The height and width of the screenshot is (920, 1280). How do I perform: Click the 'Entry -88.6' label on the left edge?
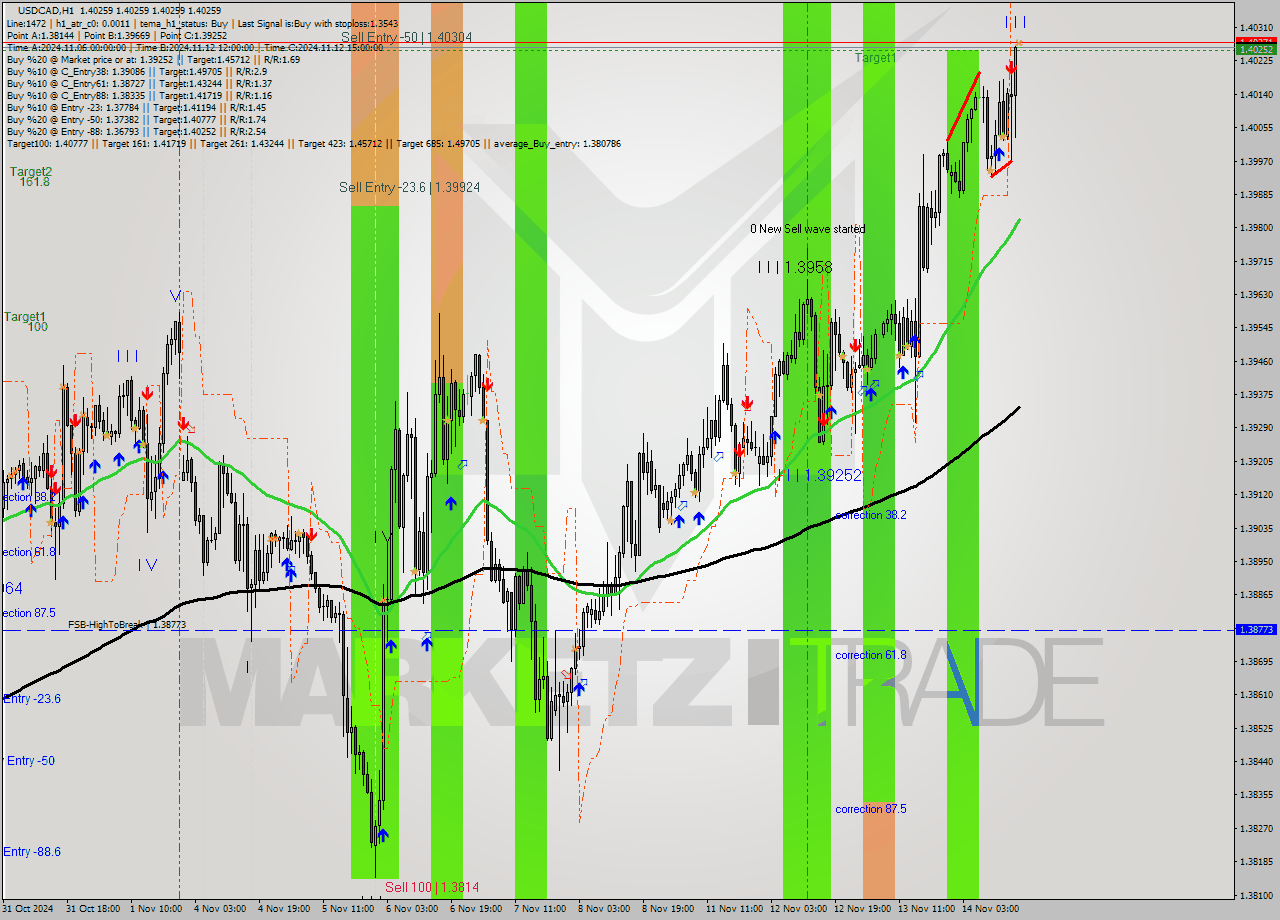pos(32,852)
